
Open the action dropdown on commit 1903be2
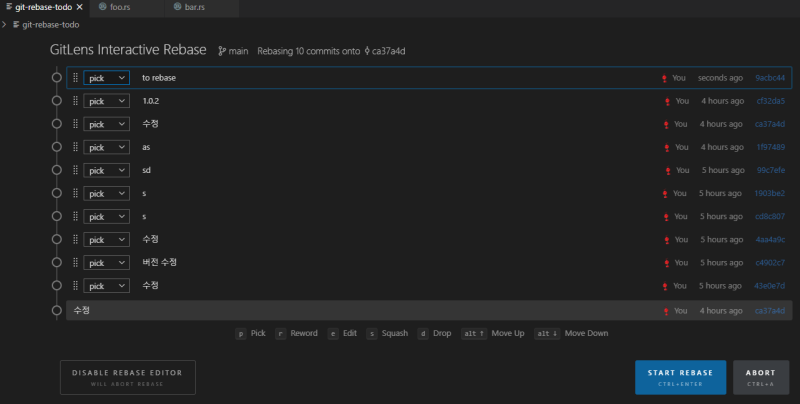106,193
